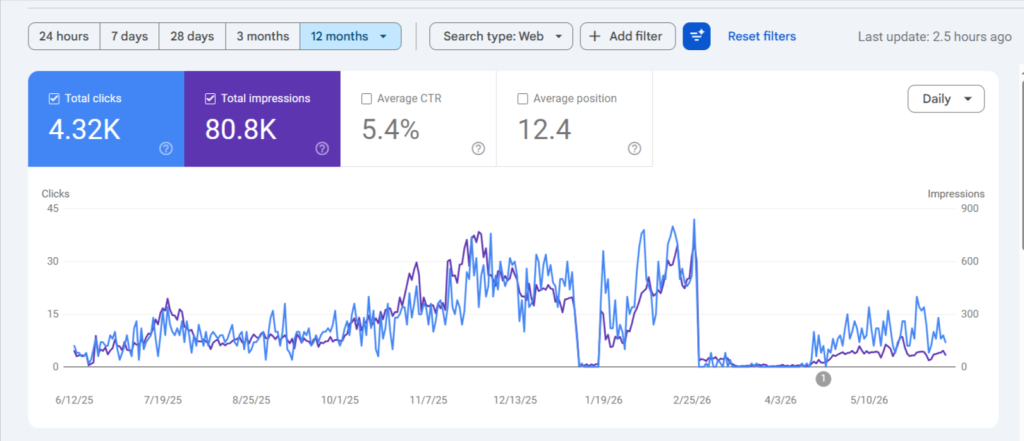Select the 24 hours date range

click(x=64, y=37)
